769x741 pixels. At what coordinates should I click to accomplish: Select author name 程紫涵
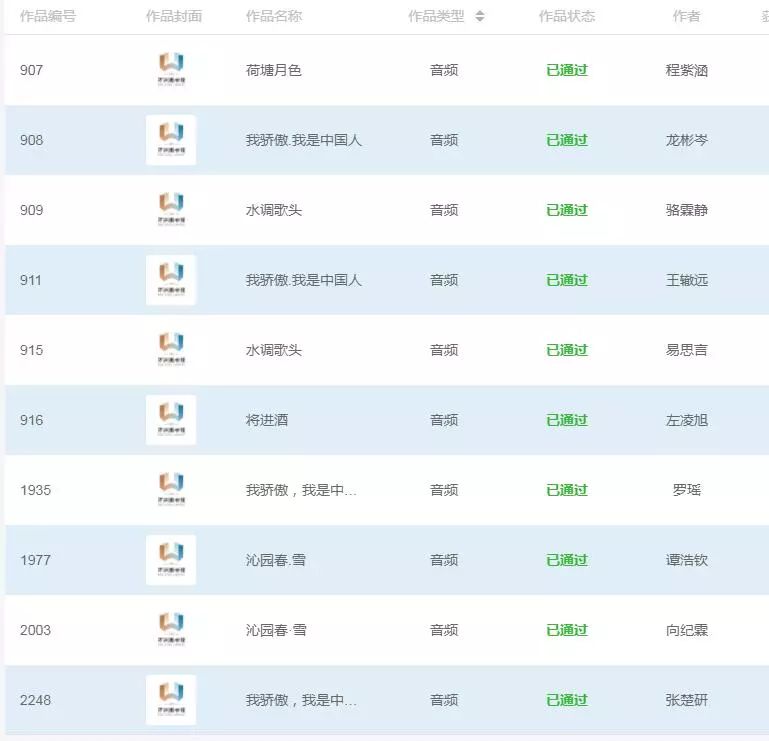[x=686, y=70]
